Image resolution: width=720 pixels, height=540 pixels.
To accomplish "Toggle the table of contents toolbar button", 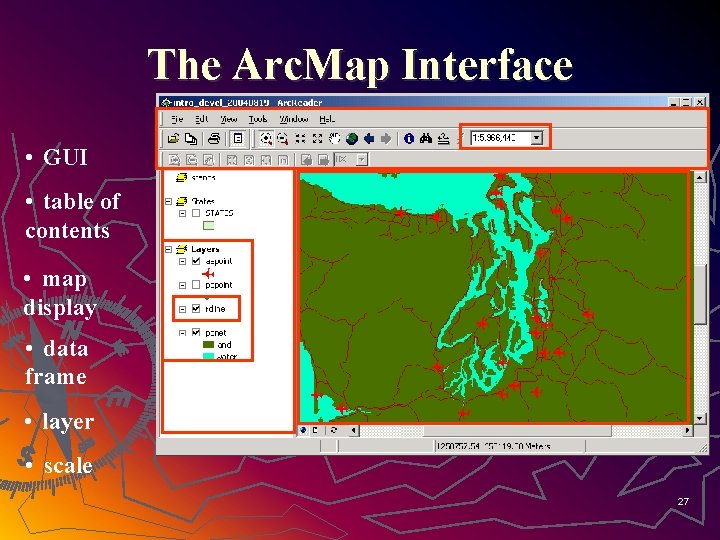I will [x=238, y=138].
